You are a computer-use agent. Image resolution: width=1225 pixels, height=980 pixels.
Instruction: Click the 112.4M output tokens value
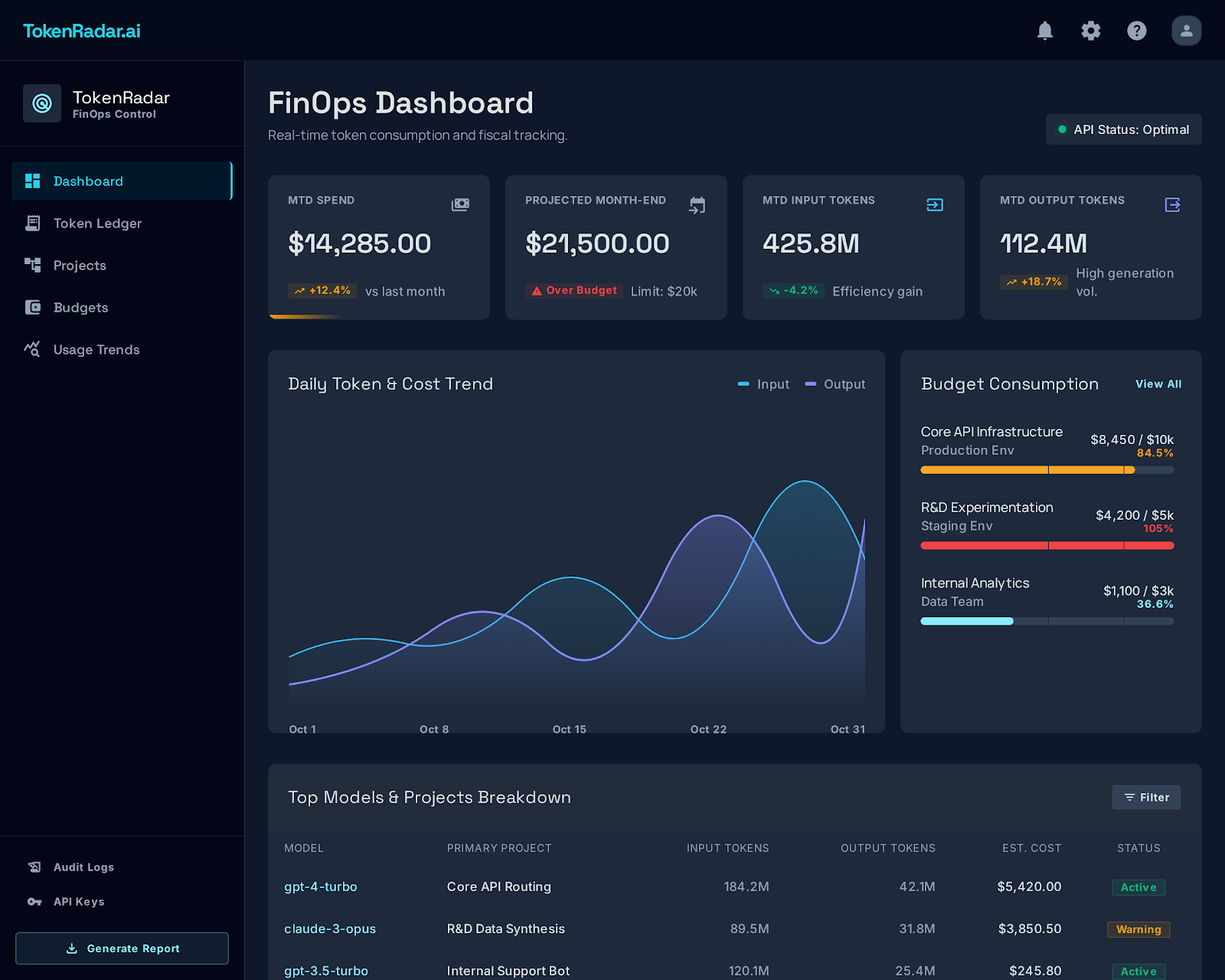pos(1044,243)
